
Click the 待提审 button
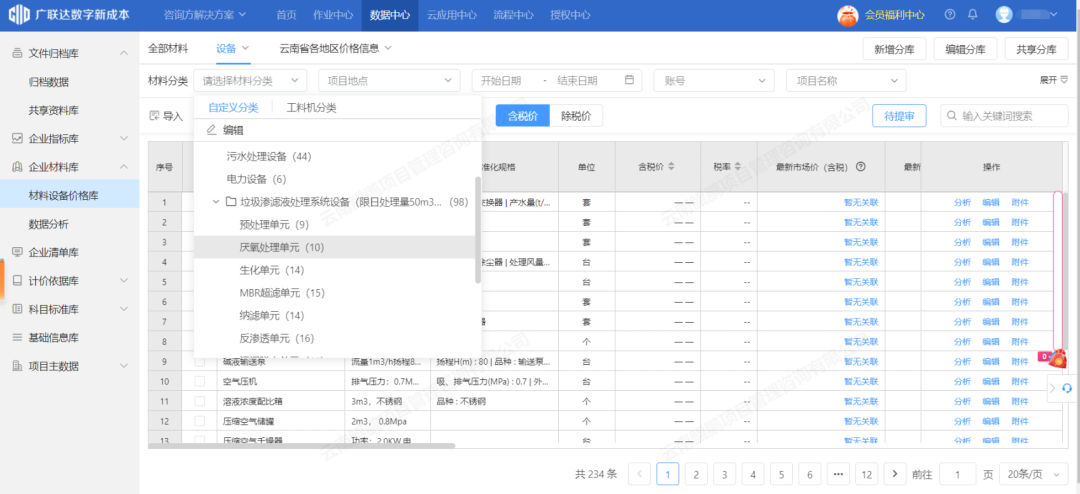pos(899,116)
